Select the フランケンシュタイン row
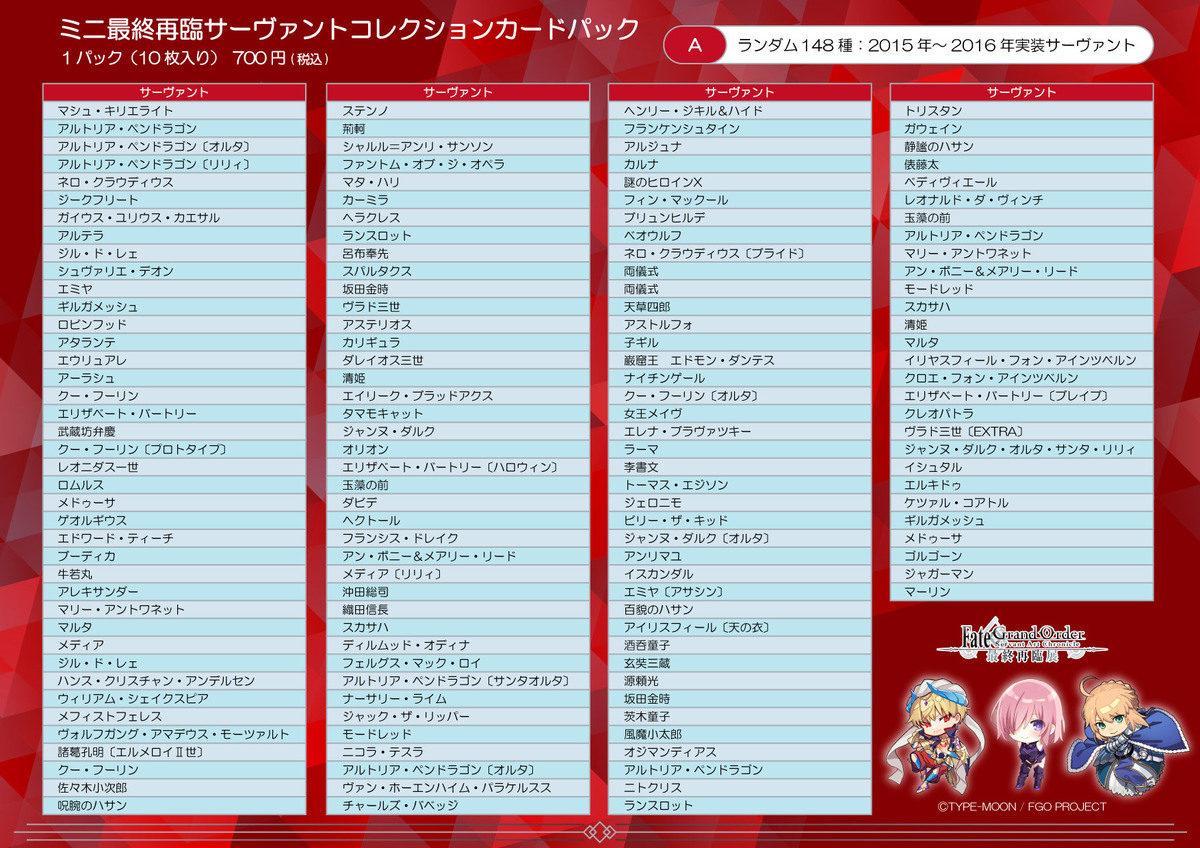1200x848 pixels. click(740, 128)
